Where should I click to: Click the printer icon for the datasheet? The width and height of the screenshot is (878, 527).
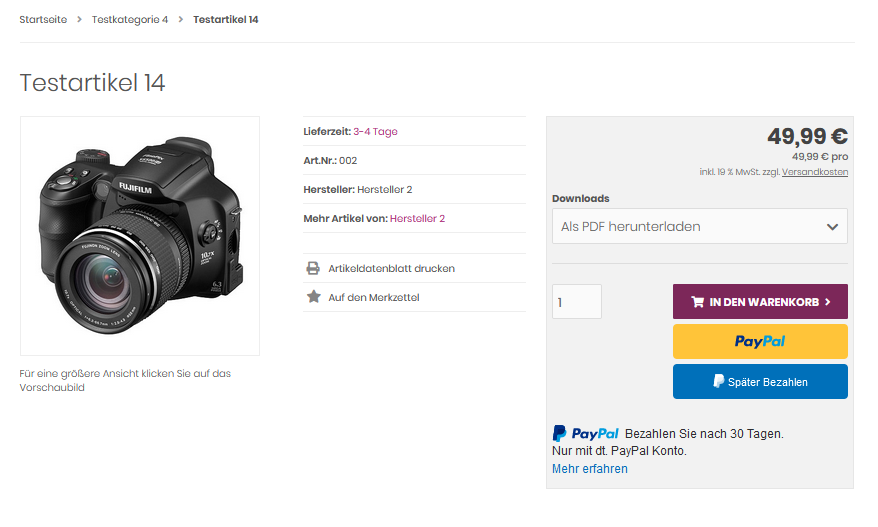[x=313, y=268]
